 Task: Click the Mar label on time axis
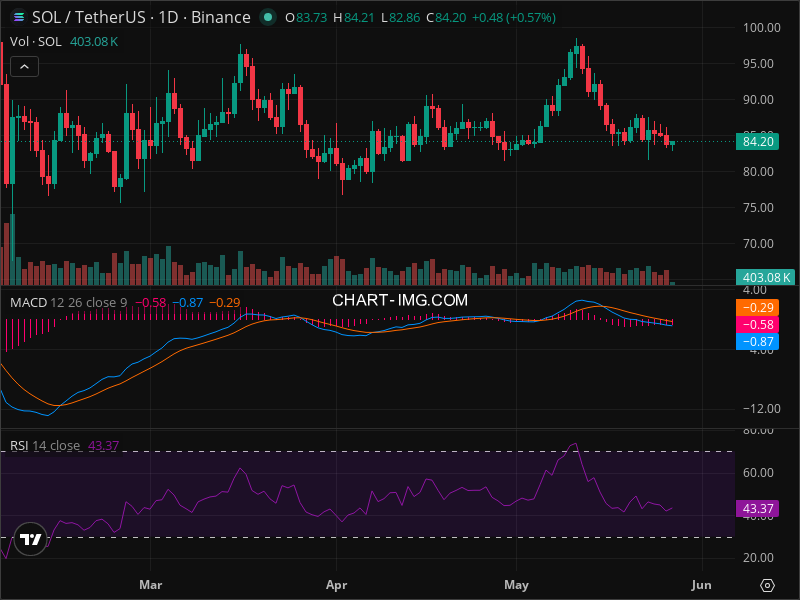151,585
